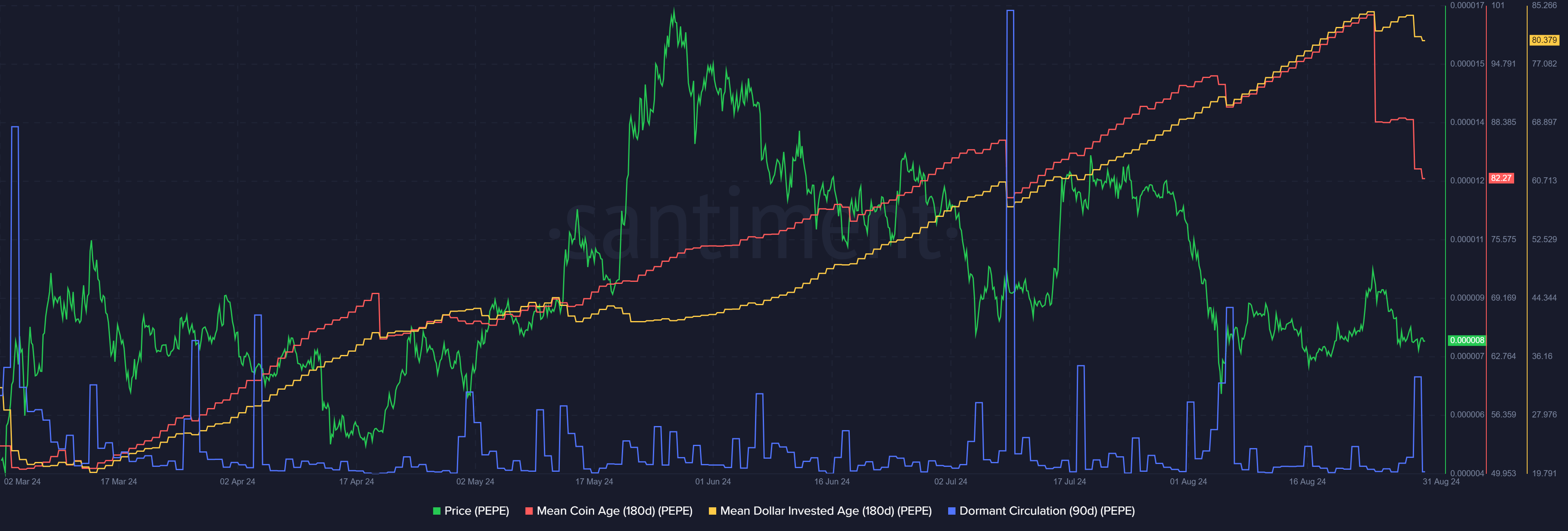Toggle the Mean Coin Age (180d) (PEPE) label
Viewport: 1568px width, 531px height.
coord(614,511)
